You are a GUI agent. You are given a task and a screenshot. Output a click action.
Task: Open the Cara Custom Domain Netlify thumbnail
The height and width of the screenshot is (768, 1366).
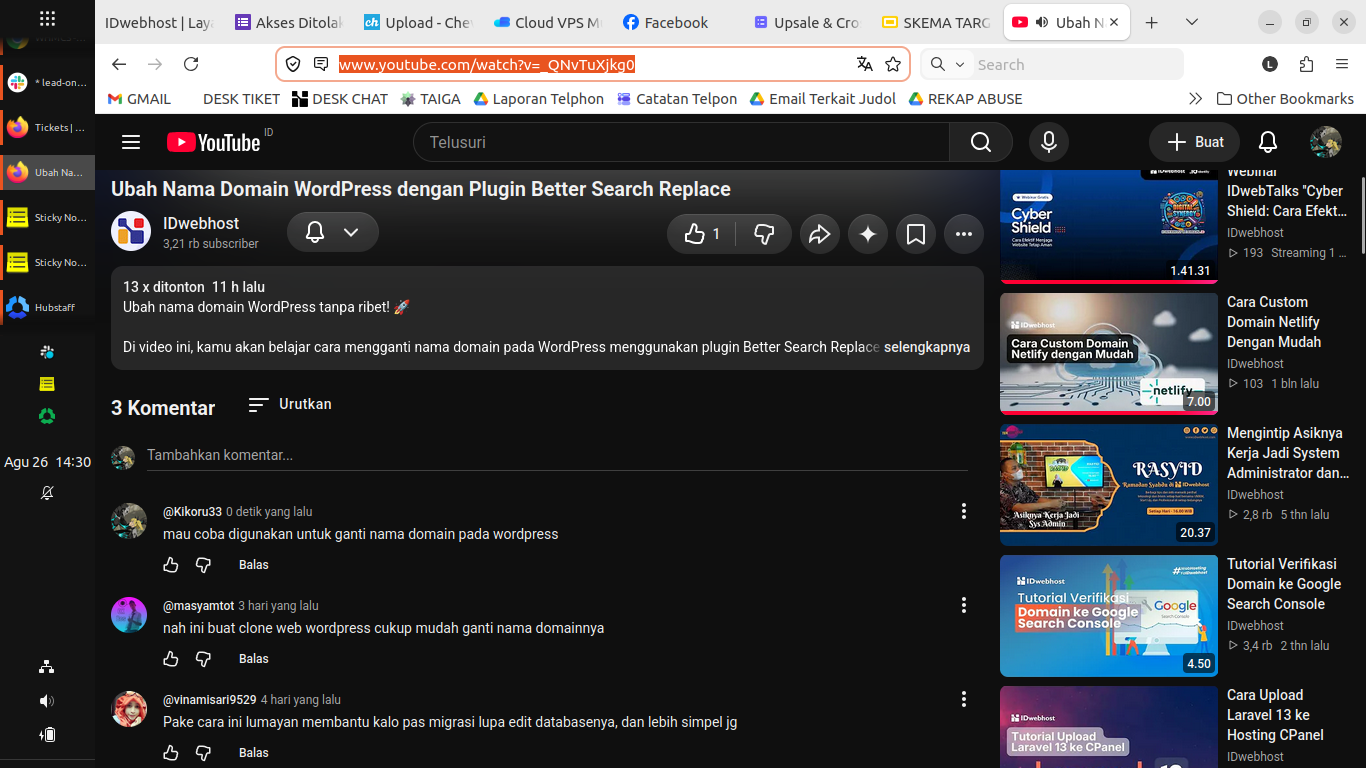(1109, 353)
